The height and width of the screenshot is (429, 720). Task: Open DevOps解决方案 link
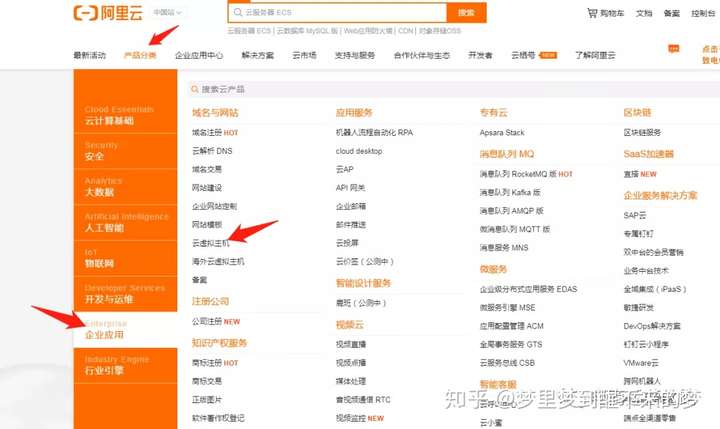pyautogui.click(x=652, y=326)
